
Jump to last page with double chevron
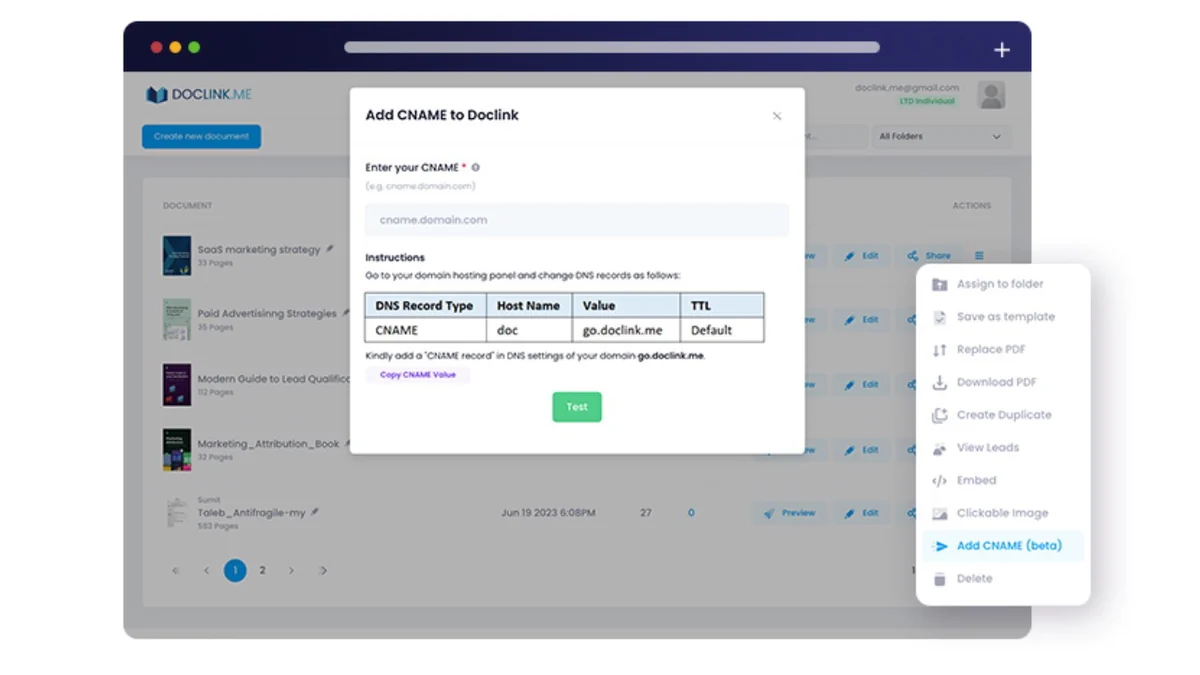323,571
